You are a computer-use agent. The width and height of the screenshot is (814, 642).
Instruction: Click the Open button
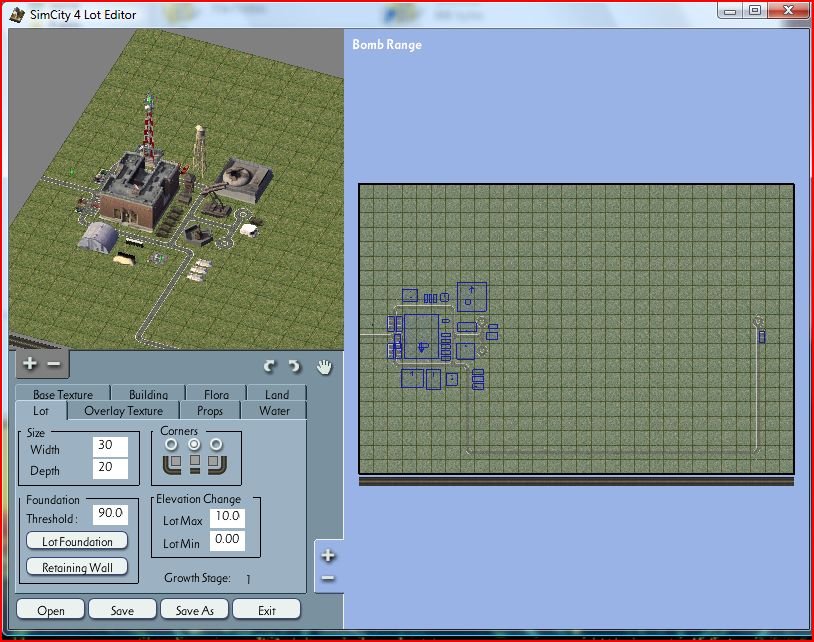pos(50,610)
